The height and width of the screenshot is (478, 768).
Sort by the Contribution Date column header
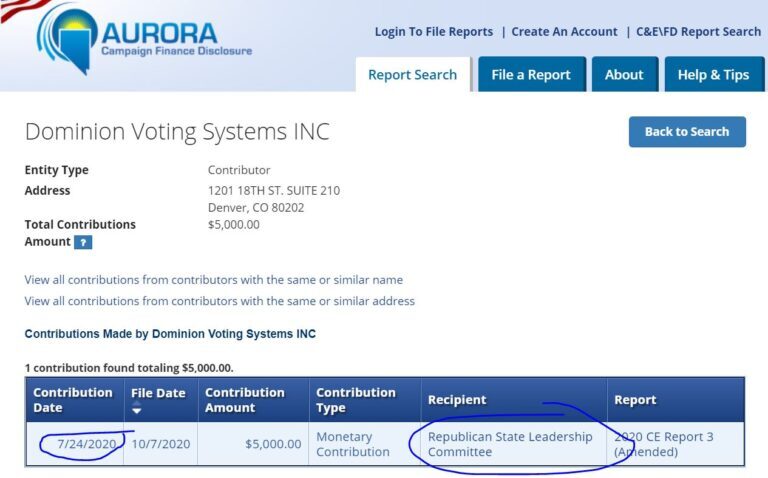[73, 400]
